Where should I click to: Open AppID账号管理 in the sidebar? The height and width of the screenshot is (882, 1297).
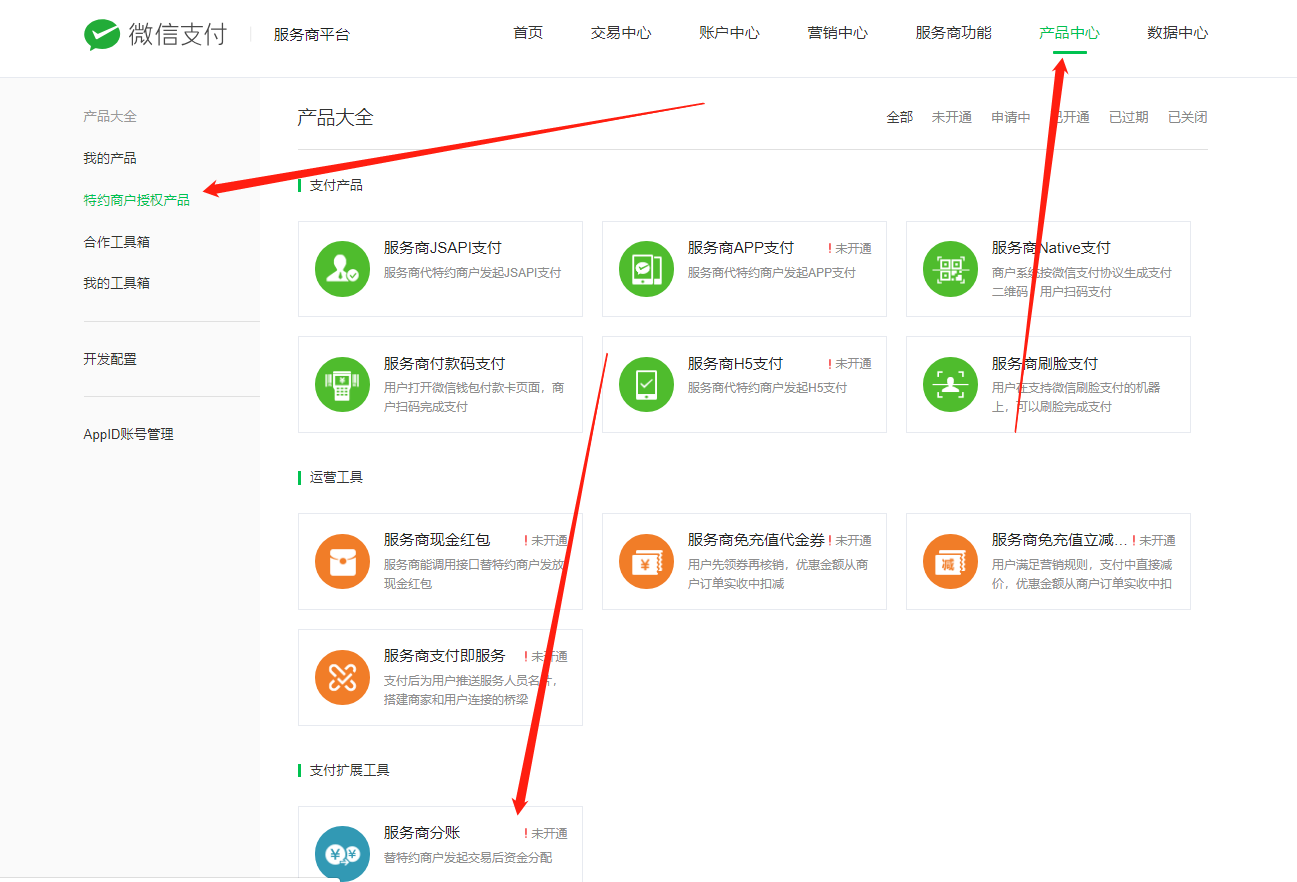coord(128,434)
